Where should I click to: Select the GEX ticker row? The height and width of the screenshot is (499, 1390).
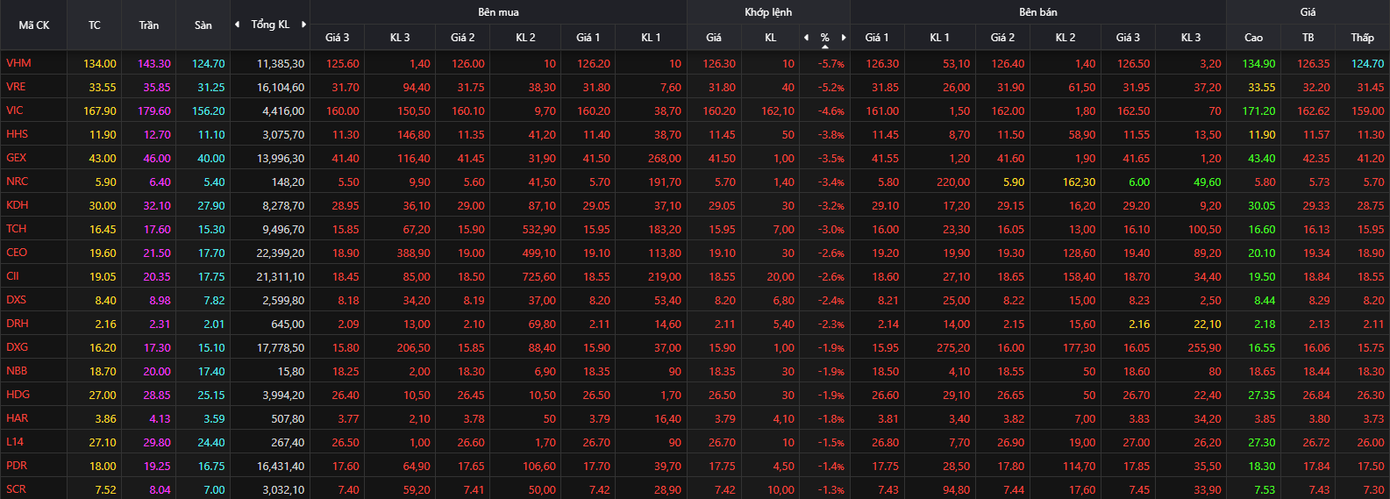pos(16,157)
